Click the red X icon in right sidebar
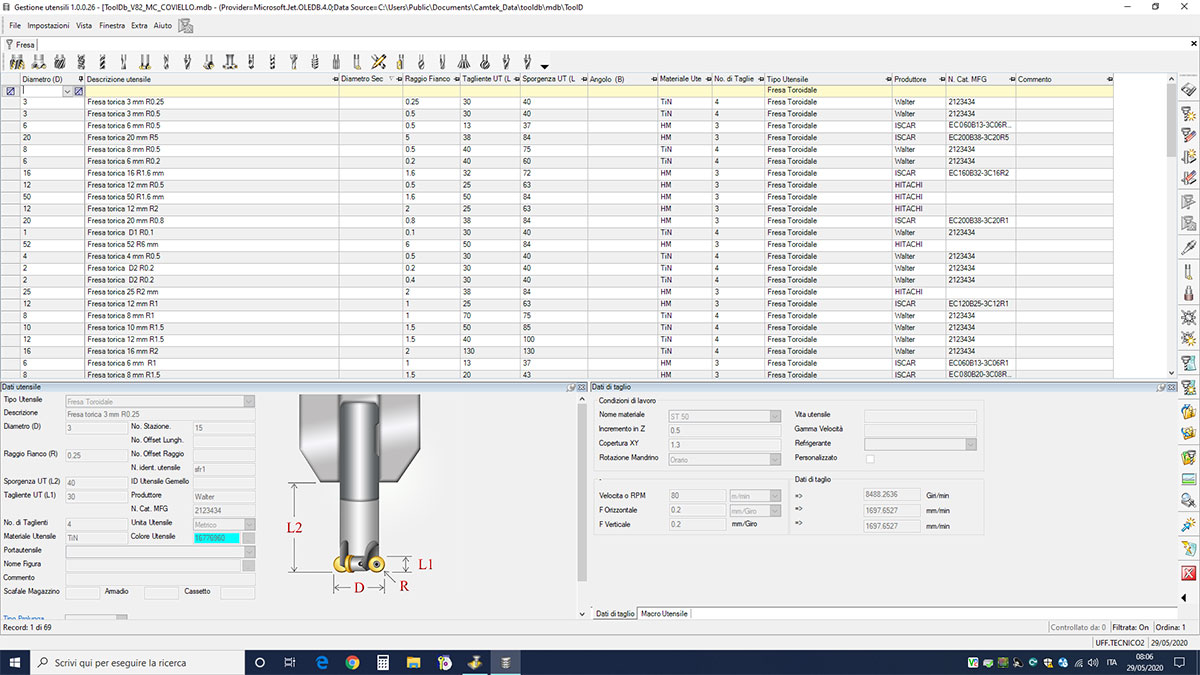 click(1188, 574)
